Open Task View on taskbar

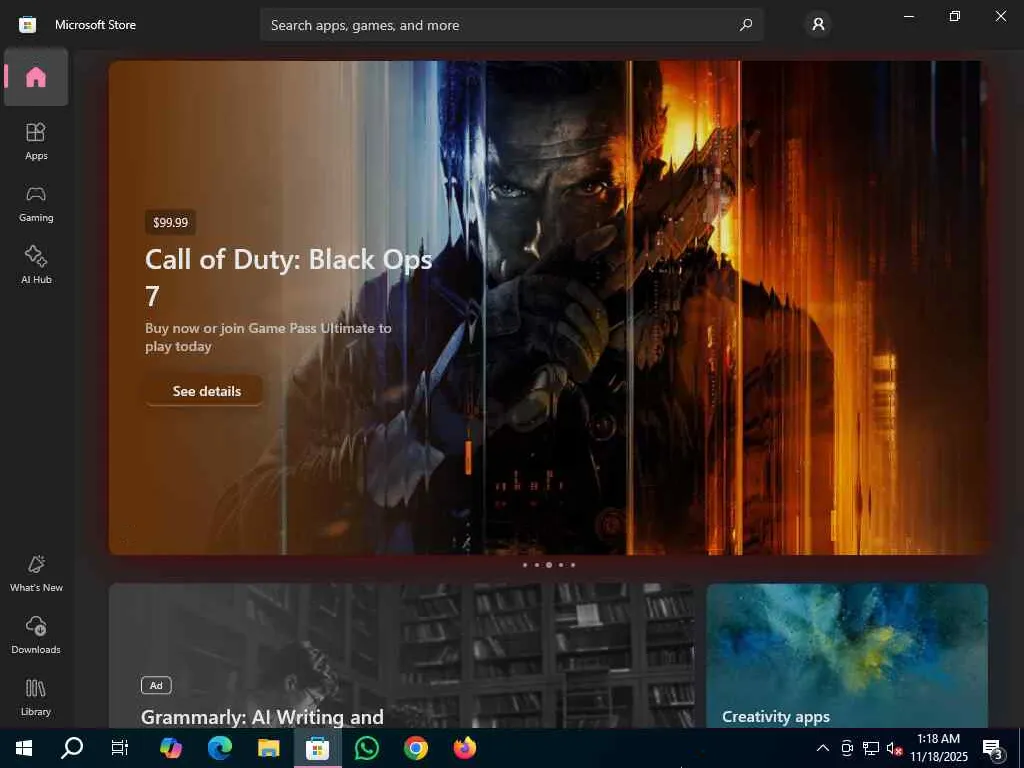[120, 748]
